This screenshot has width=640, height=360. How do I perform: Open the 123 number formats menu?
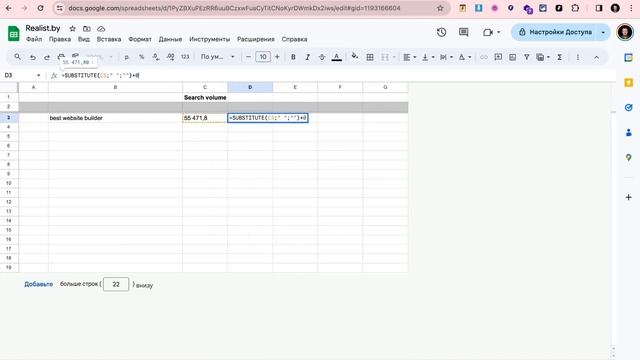185,57
